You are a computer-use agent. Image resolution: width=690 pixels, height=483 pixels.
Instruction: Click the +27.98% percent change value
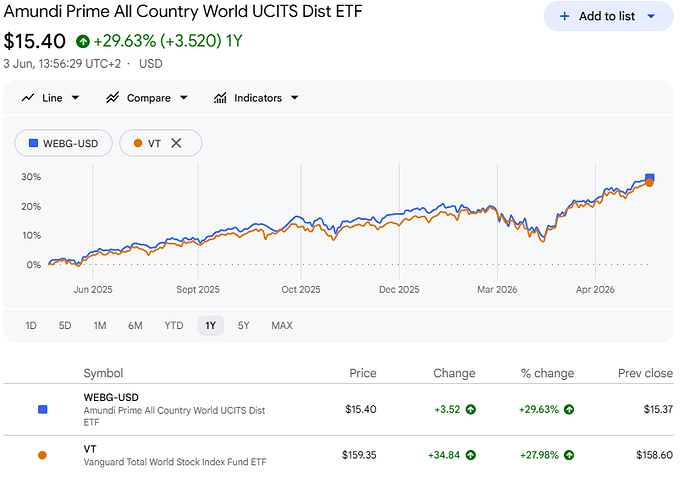point(539,455)
